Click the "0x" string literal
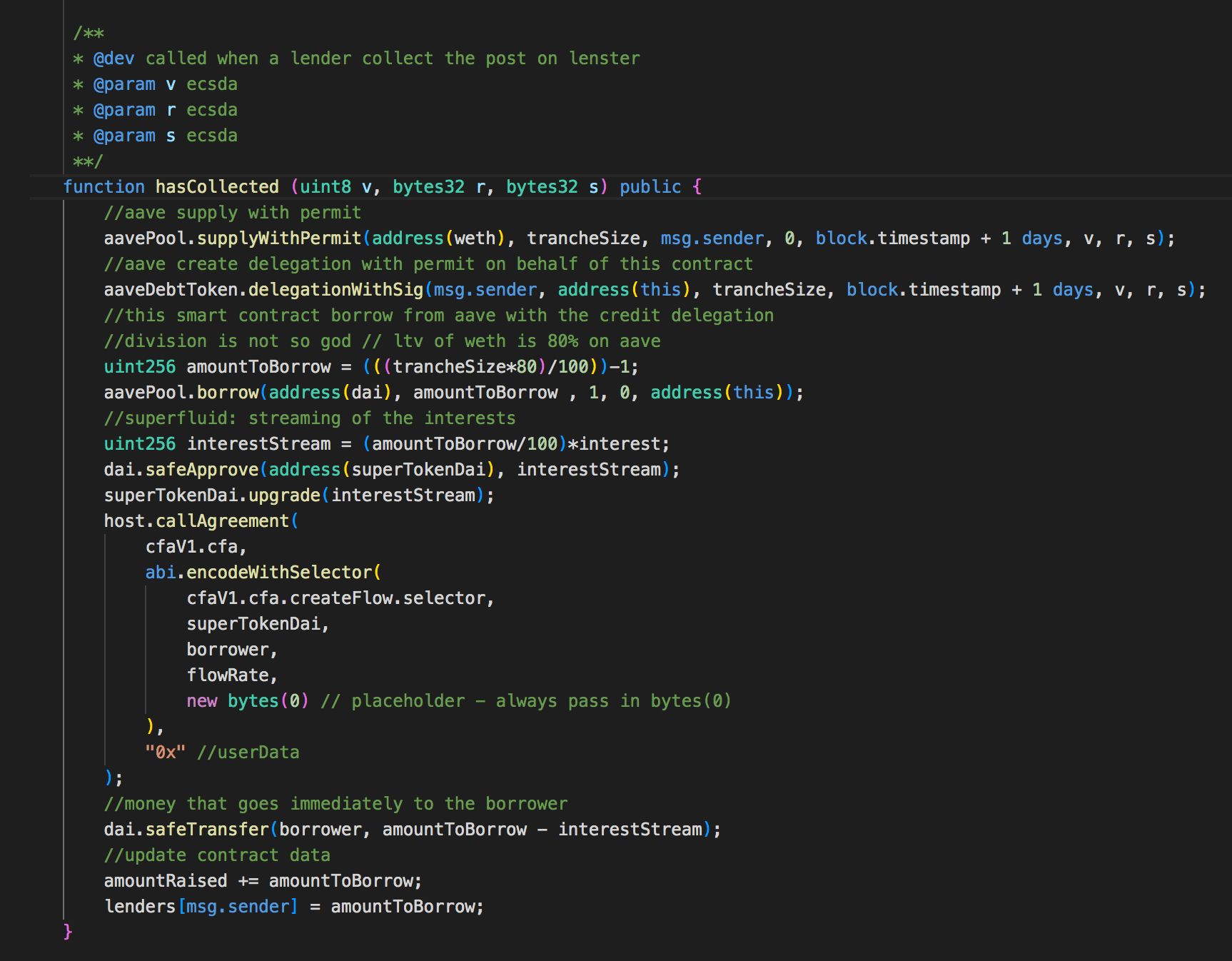 coord(166,753)
